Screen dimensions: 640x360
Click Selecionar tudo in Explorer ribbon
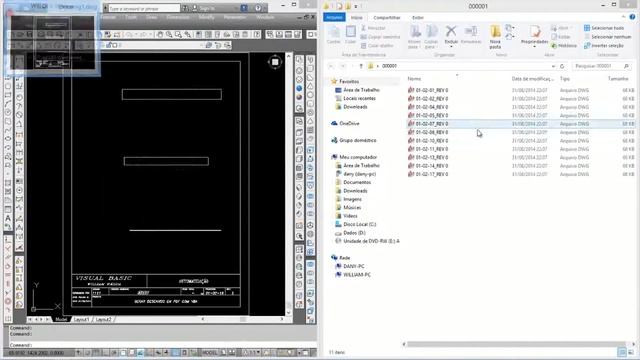pos(604,28)
